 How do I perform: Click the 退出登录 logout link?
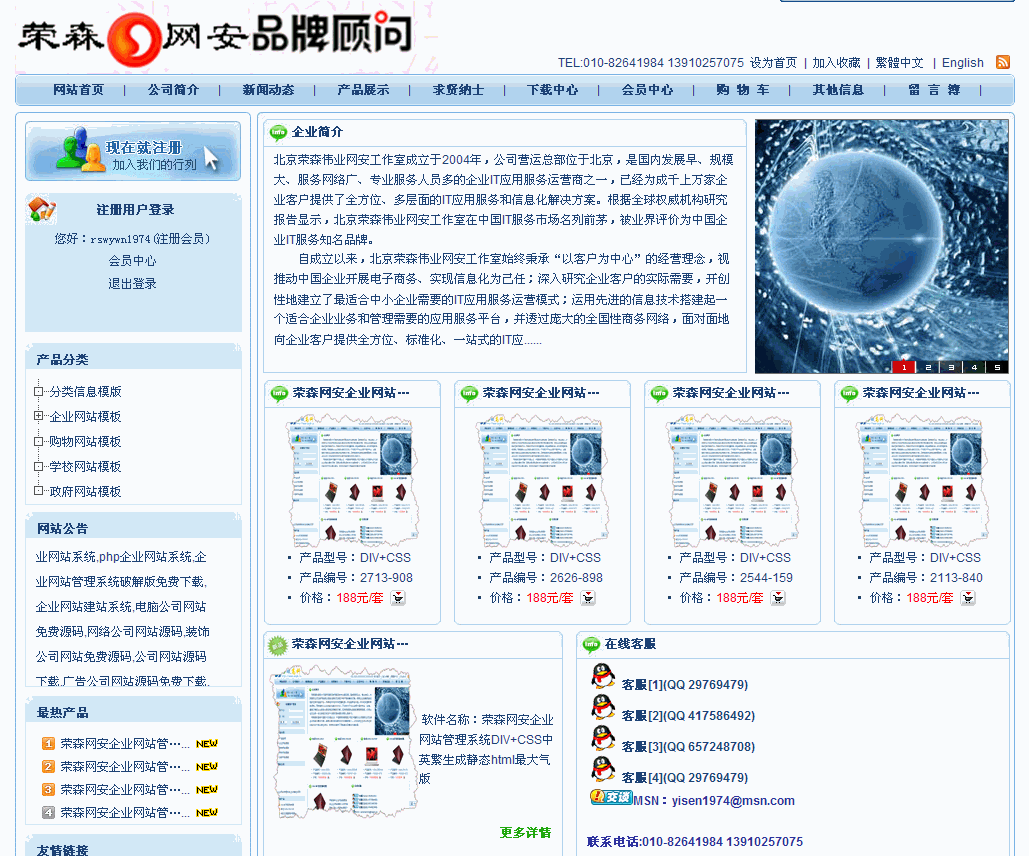point(133,284)
